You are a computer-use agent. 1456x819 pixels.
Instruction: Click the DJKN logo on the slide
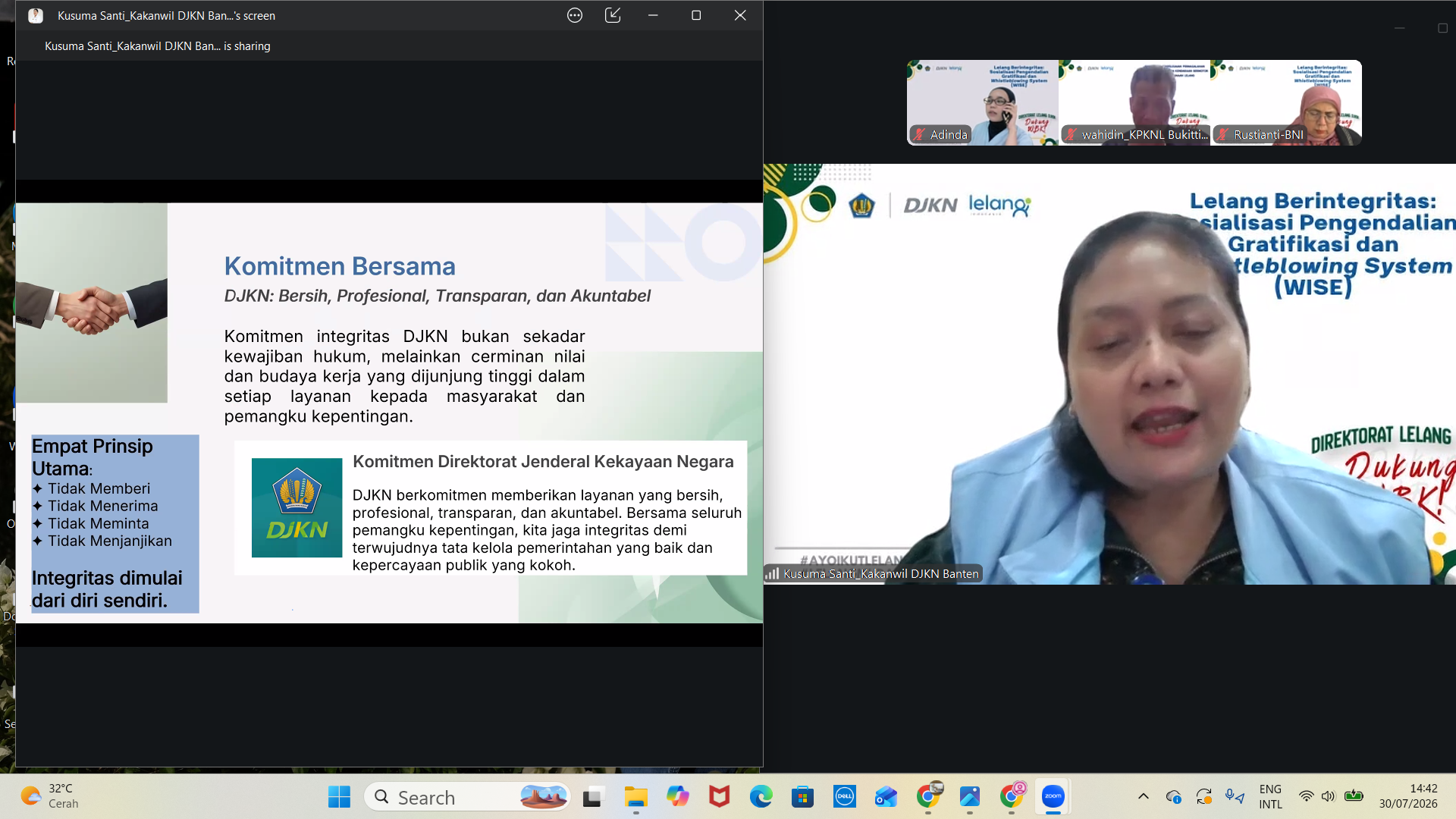coord(297,507)
